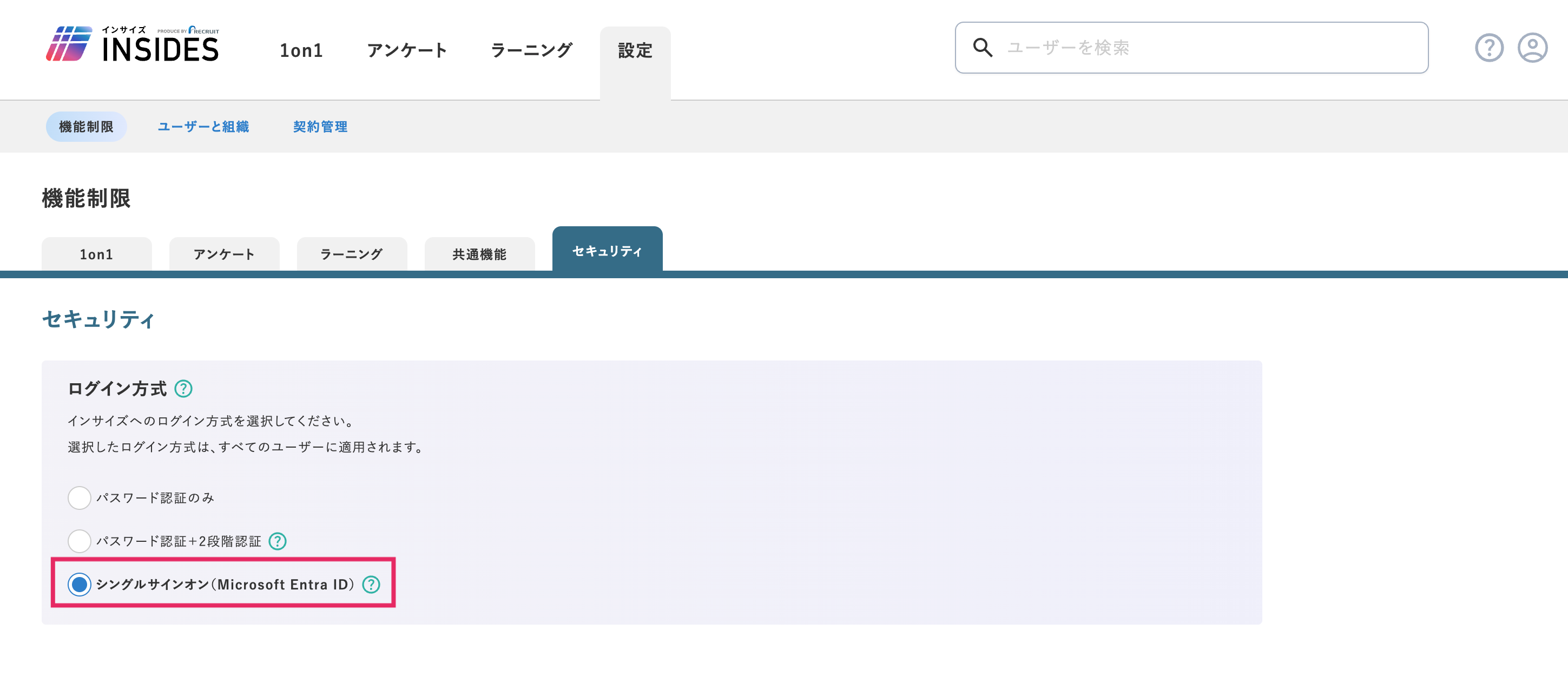Open the 契約管理 link
The height and width of the screenshot is (695, 1568).
pyautogui.click(x=320, y=127)
